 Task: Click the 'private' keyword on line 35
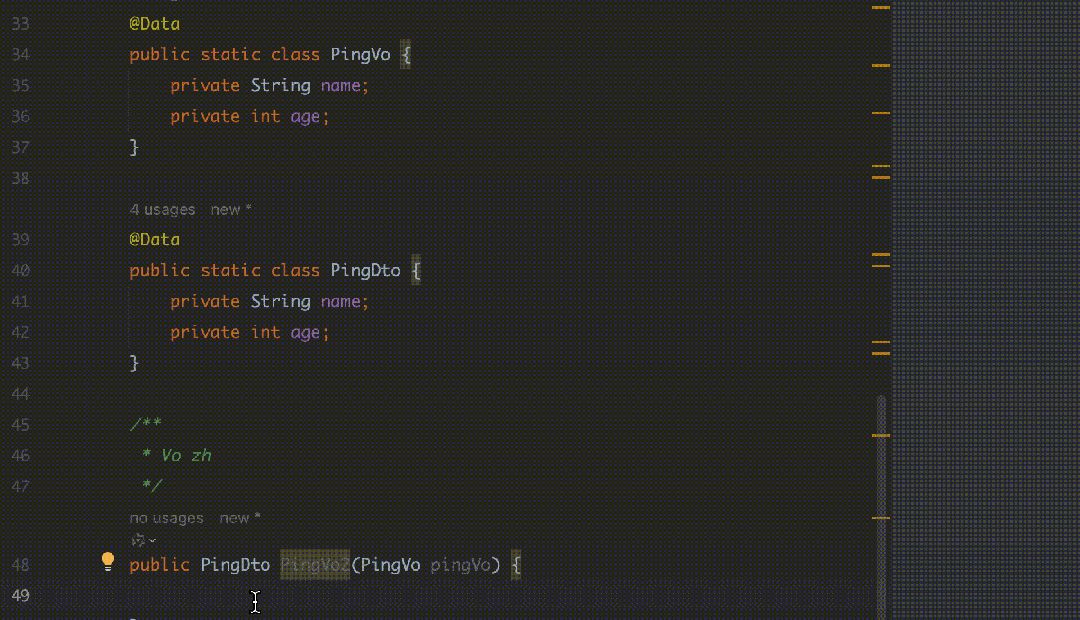click(x=205, y=85)
